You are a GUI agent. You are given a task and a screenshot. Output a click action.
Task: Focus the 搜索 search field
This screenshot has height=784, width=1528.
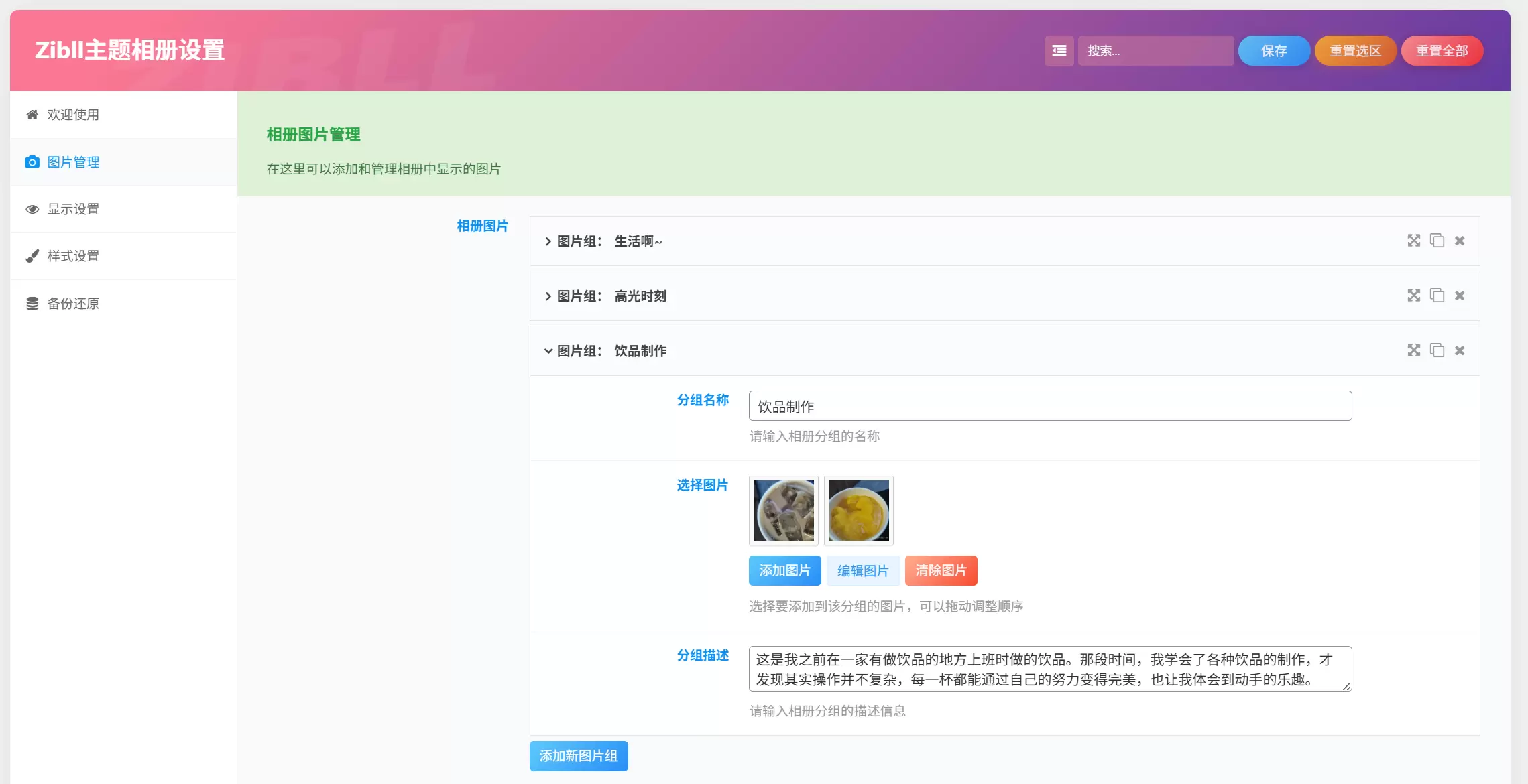click(x=1156, y=51)
